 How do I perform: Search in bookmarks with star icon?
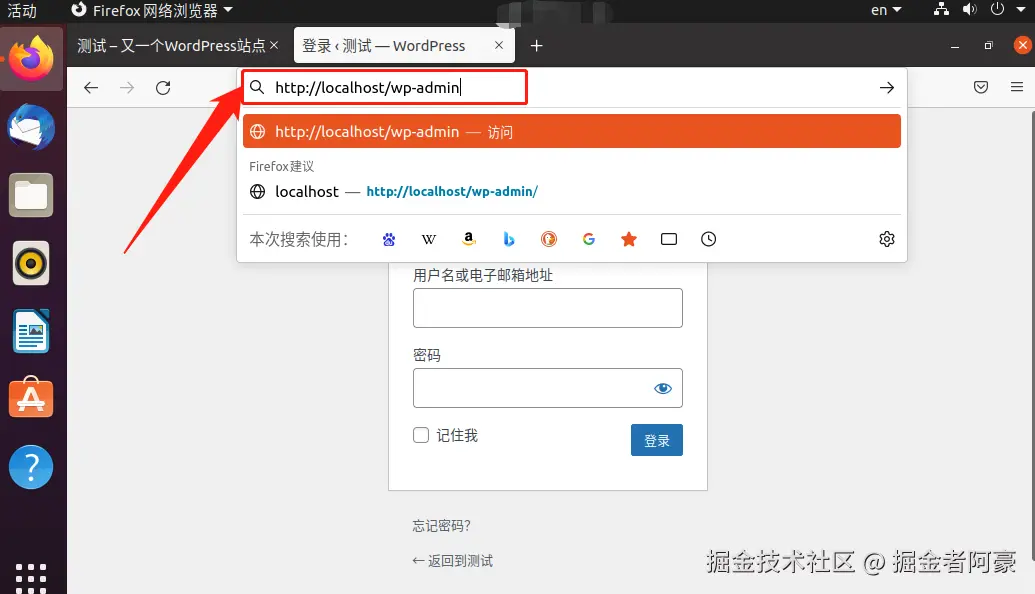[x=629, y=239]
